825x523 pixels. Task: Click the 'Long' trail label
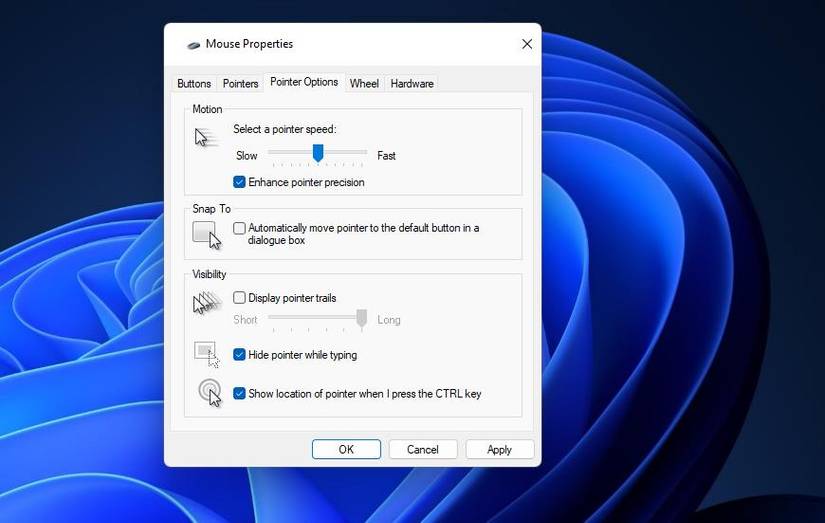click(389, 320)
